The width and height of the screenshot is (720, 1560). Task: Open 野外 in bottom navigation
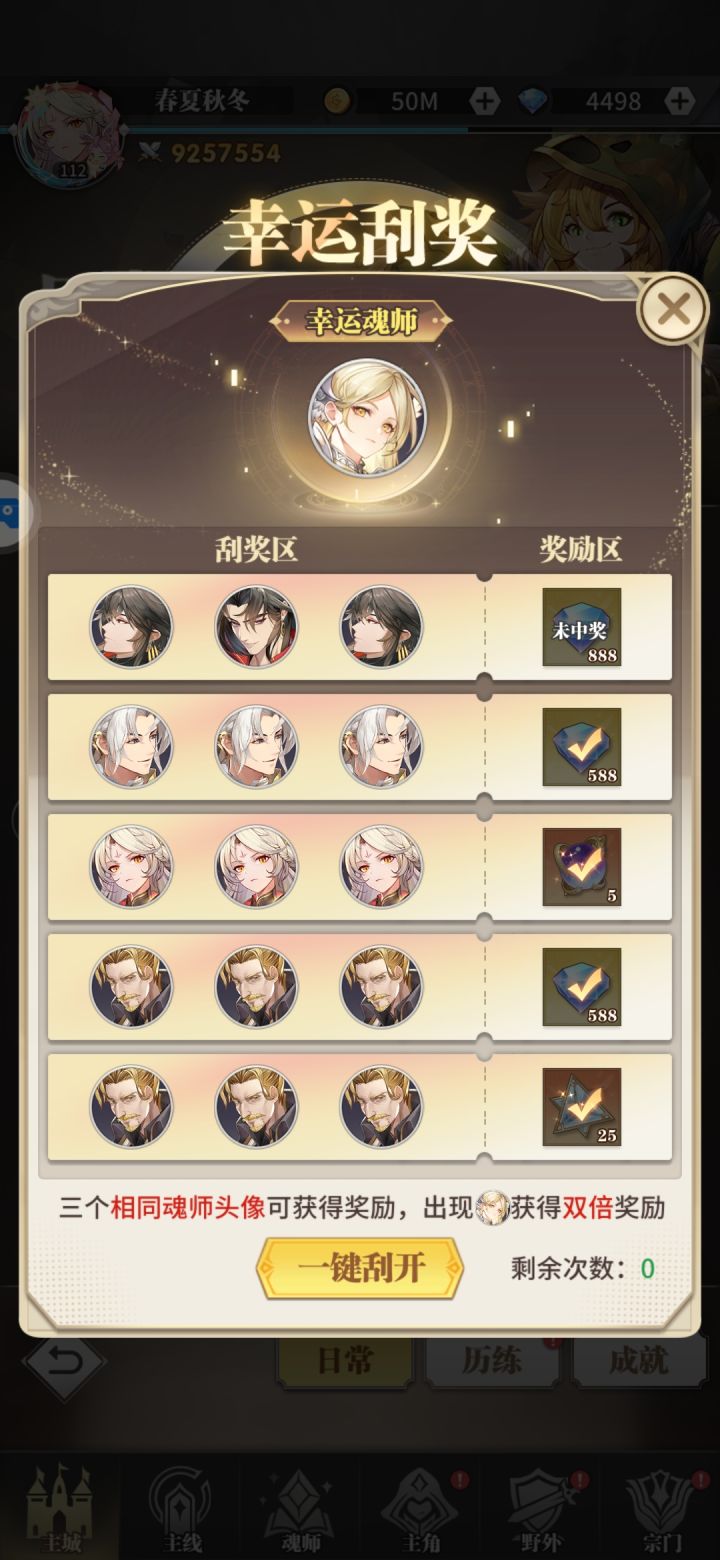pyautogui.click(x=540, y=1506)
